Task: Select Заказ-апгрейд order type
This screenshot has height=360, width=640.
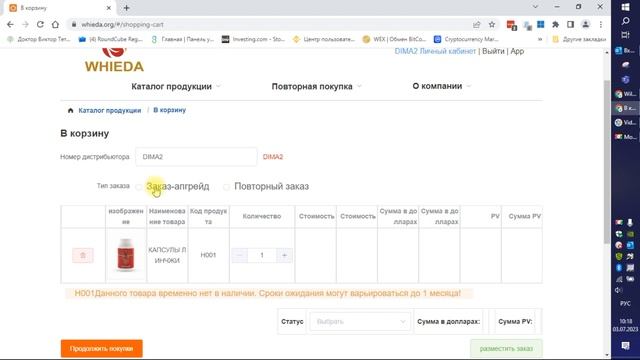Action: coord(138,187)
